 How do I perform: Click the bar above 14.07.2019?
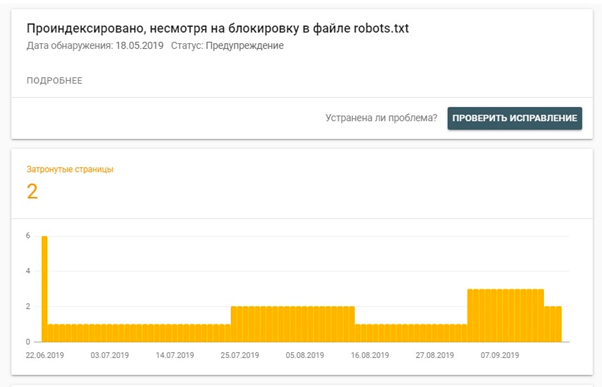[175, 333]
